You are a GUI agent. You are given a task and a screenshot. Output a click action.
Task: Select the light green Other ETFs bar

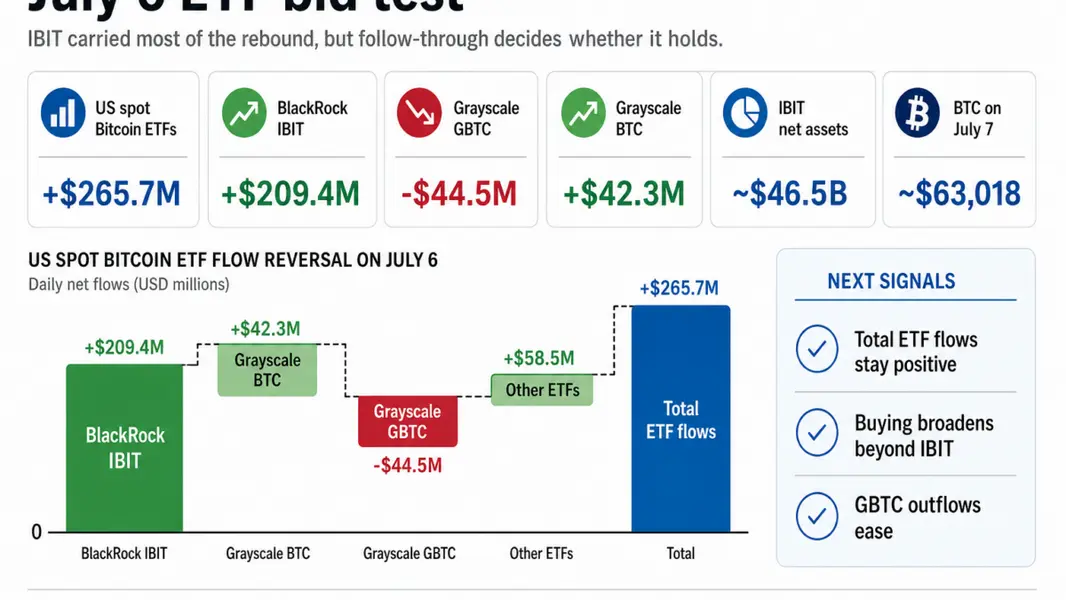point(542,390)
